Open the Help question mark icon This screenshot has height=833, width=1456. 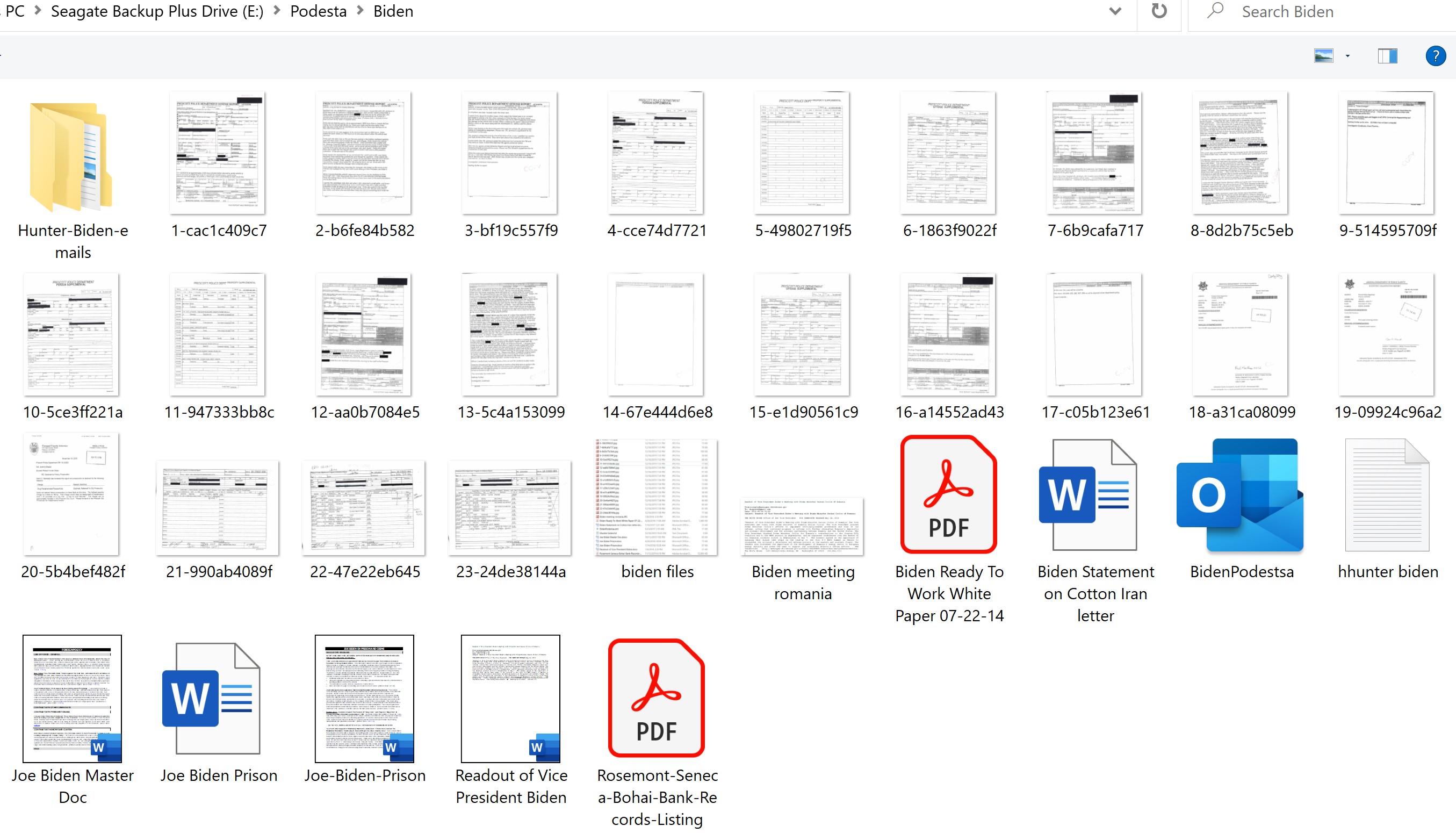pos(1436,56)
